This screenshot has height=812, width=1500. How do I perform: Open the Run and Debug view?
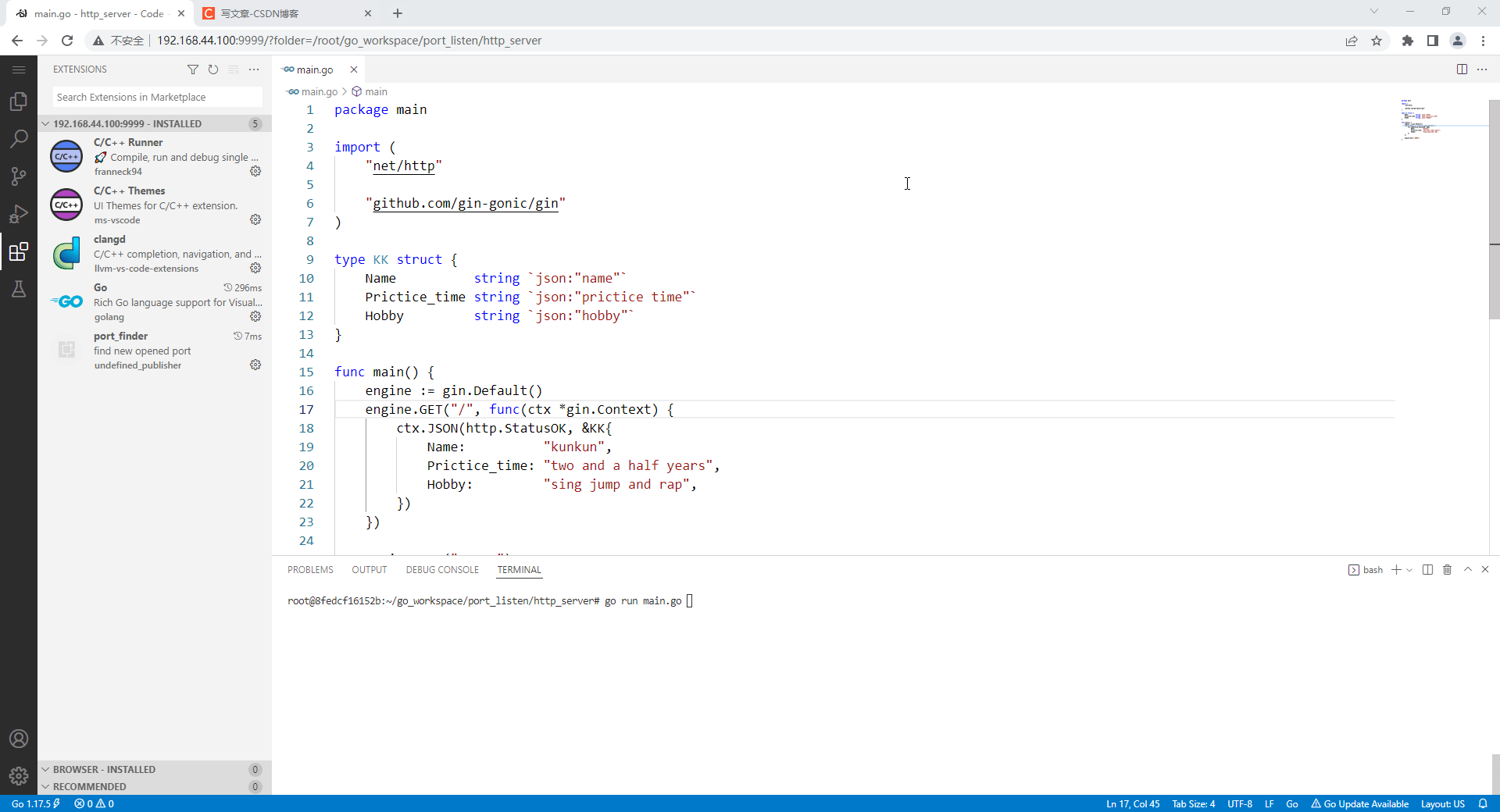(x=19, y=214)
